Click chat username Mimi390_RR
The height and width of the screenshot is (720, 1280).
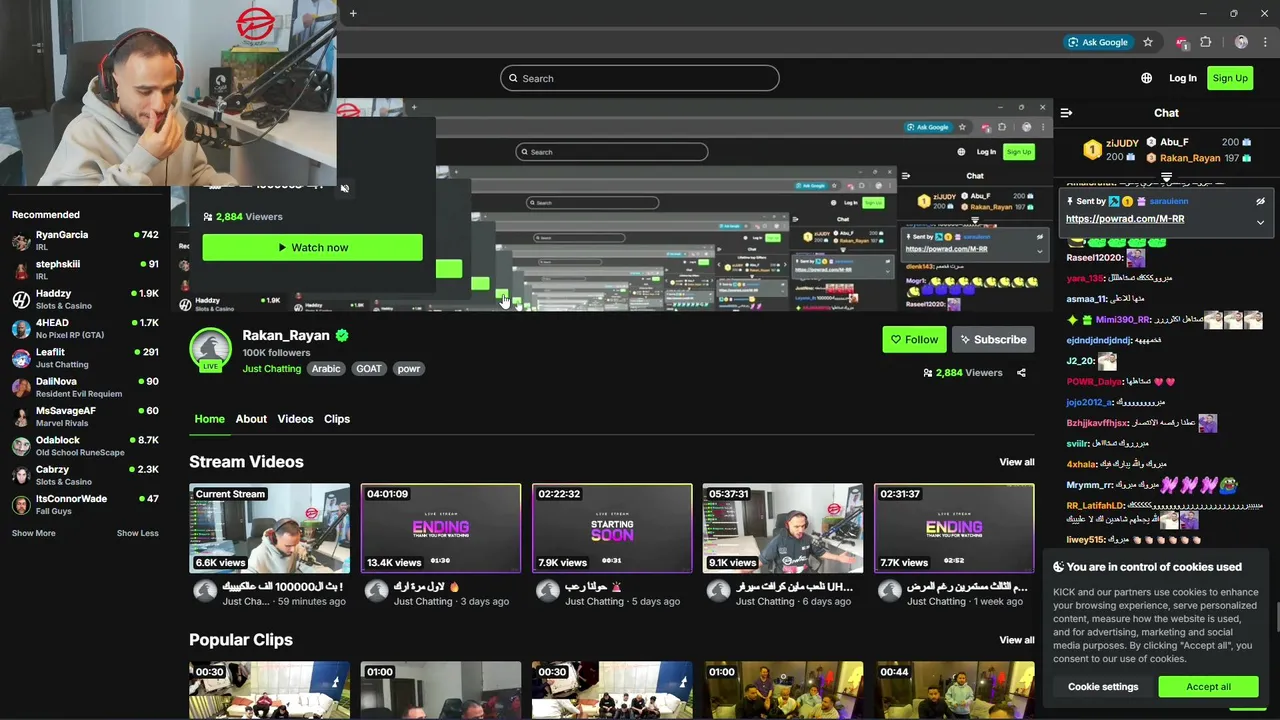click(x=1123, y=320)
